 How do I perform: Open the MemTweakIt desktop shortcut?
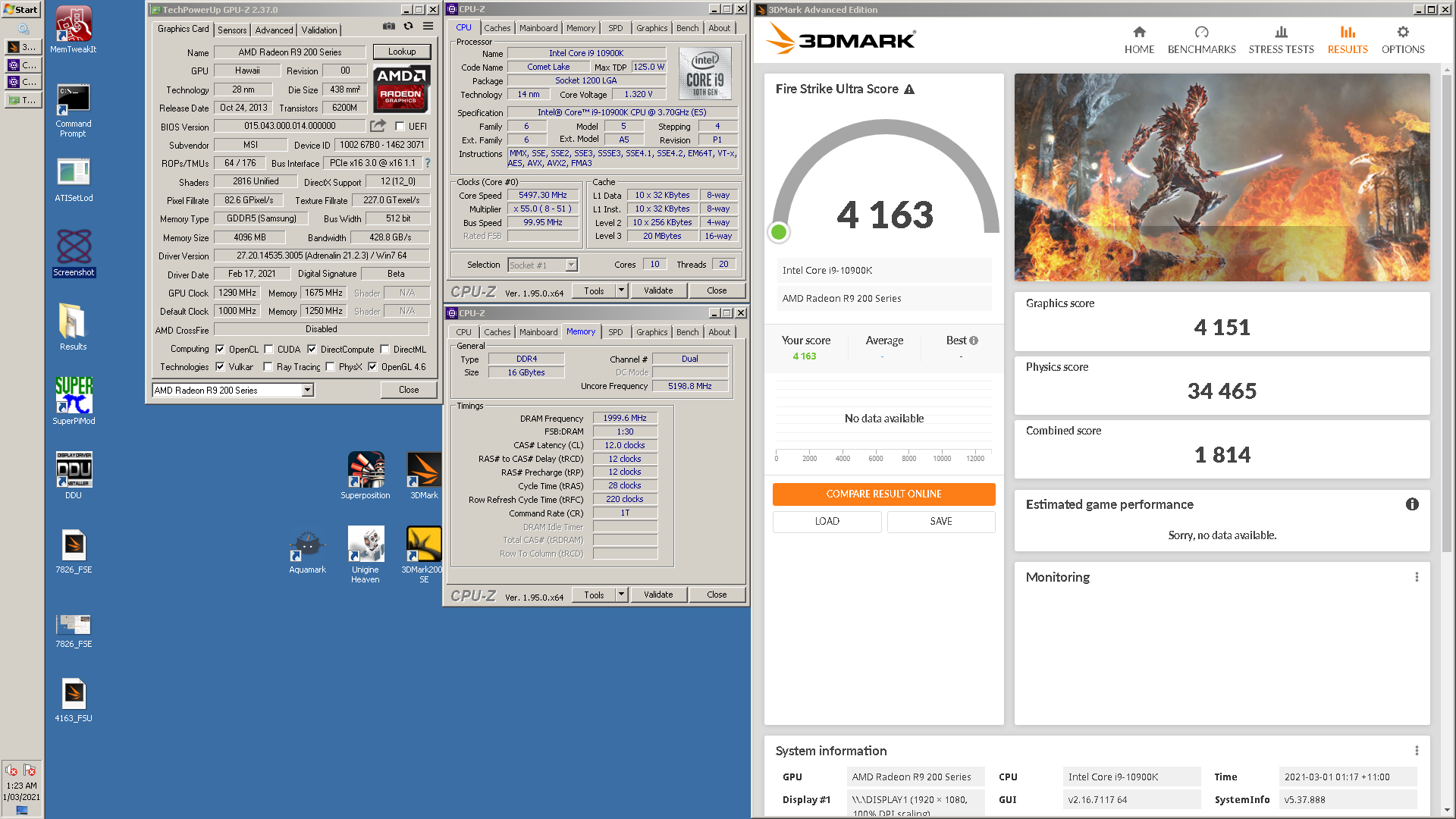point(74,29)
